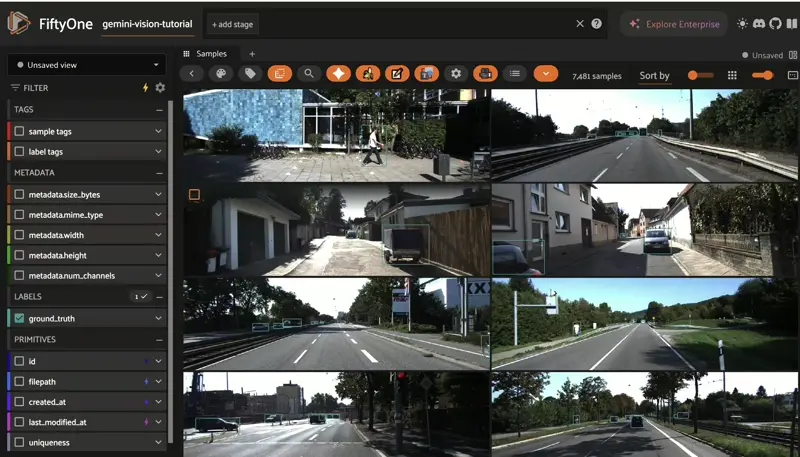Viewport: 800px width, 457px height.
Task: Expand the label tags chevron
Action: (158, 152)
